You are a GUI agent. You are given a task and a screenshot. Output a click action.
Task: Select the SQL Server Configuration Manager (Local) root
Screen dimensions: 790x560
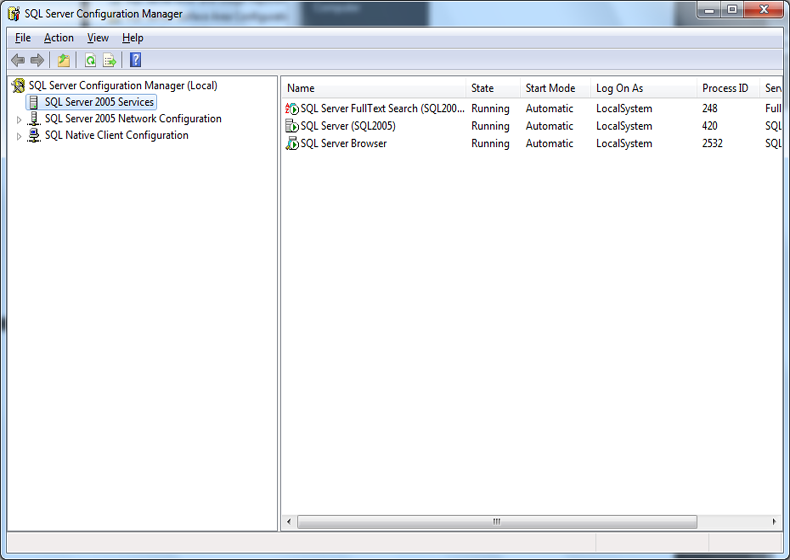pos(122,86)
